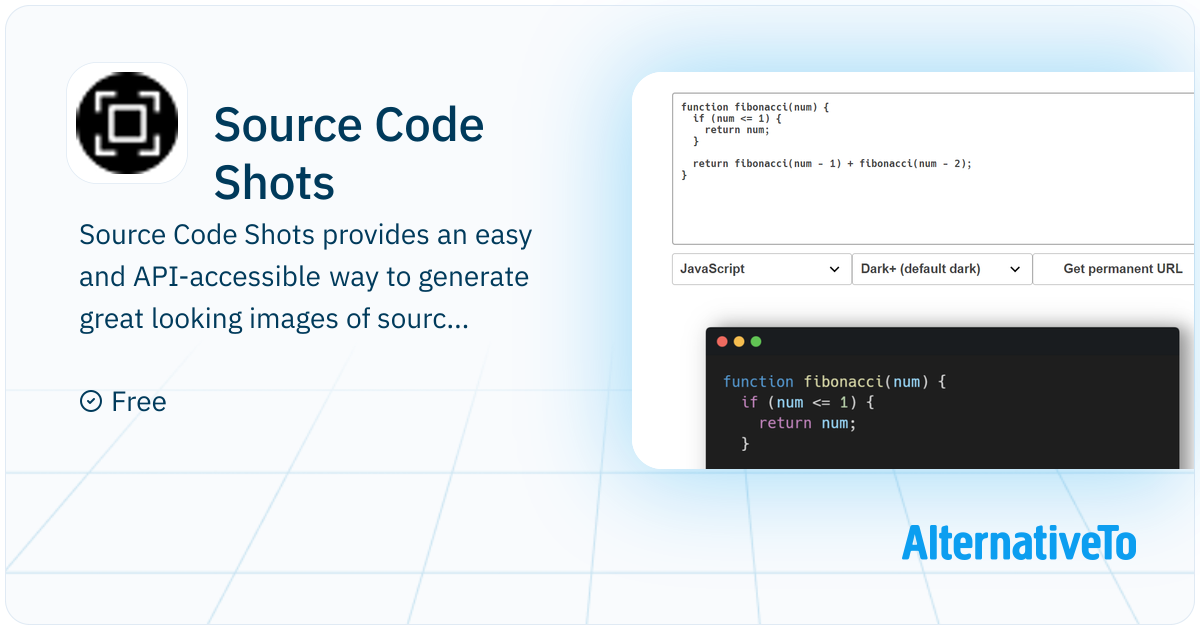The width and height of the screenshot is (1200, 630).
Task: Click 'function fibonacci(num) {' in dark preview
Action: 834,381
